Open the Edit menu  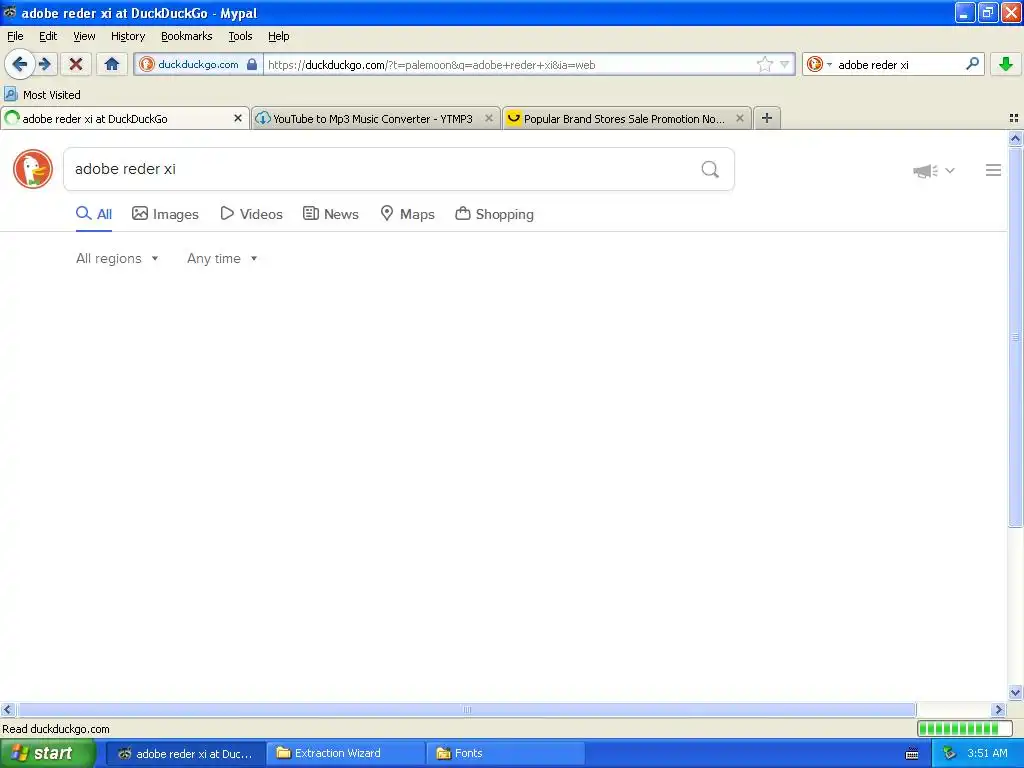pos(48,36)
